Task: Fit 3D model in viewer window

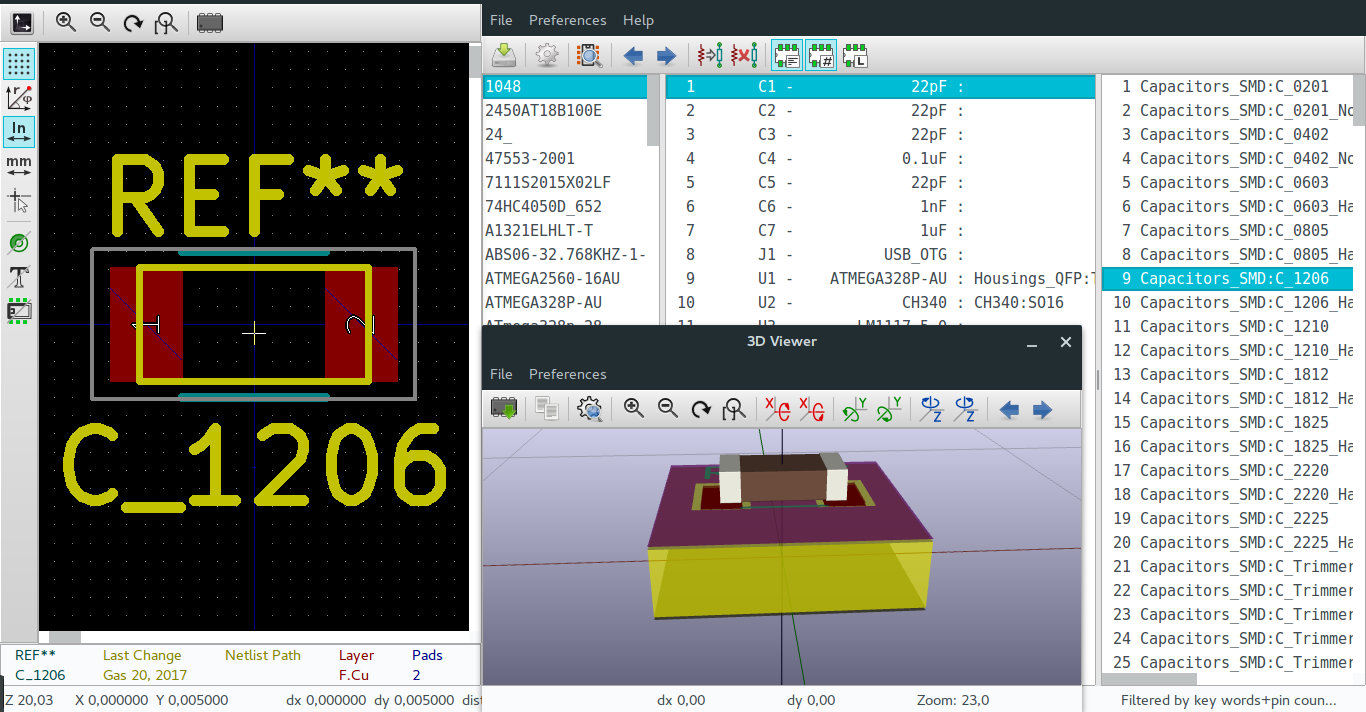Action: (x=735, y=408)
